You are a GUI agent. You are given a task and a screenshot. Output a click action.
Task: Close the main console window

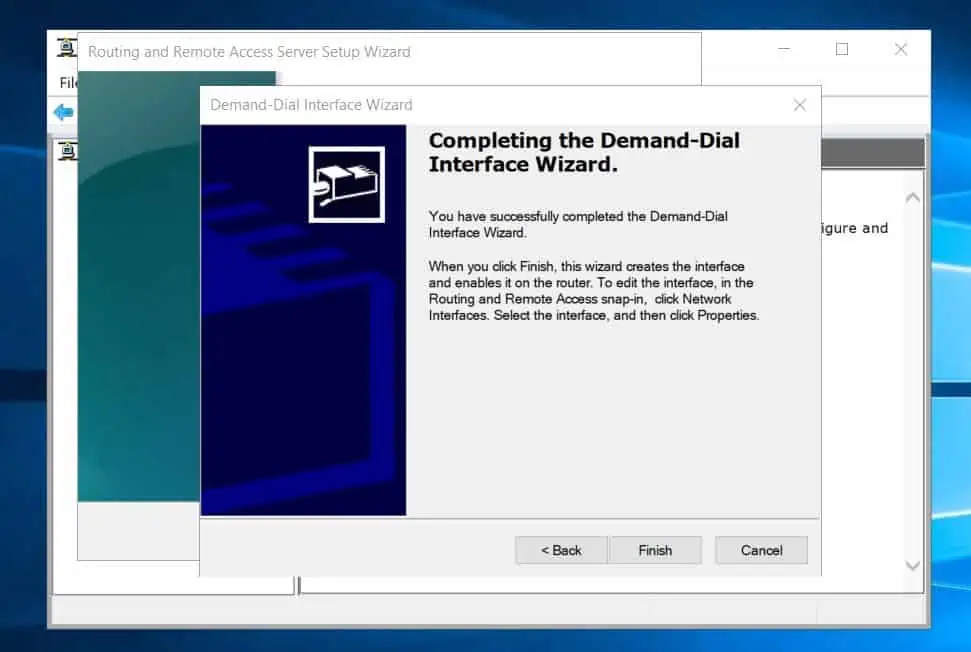(900, 49)
